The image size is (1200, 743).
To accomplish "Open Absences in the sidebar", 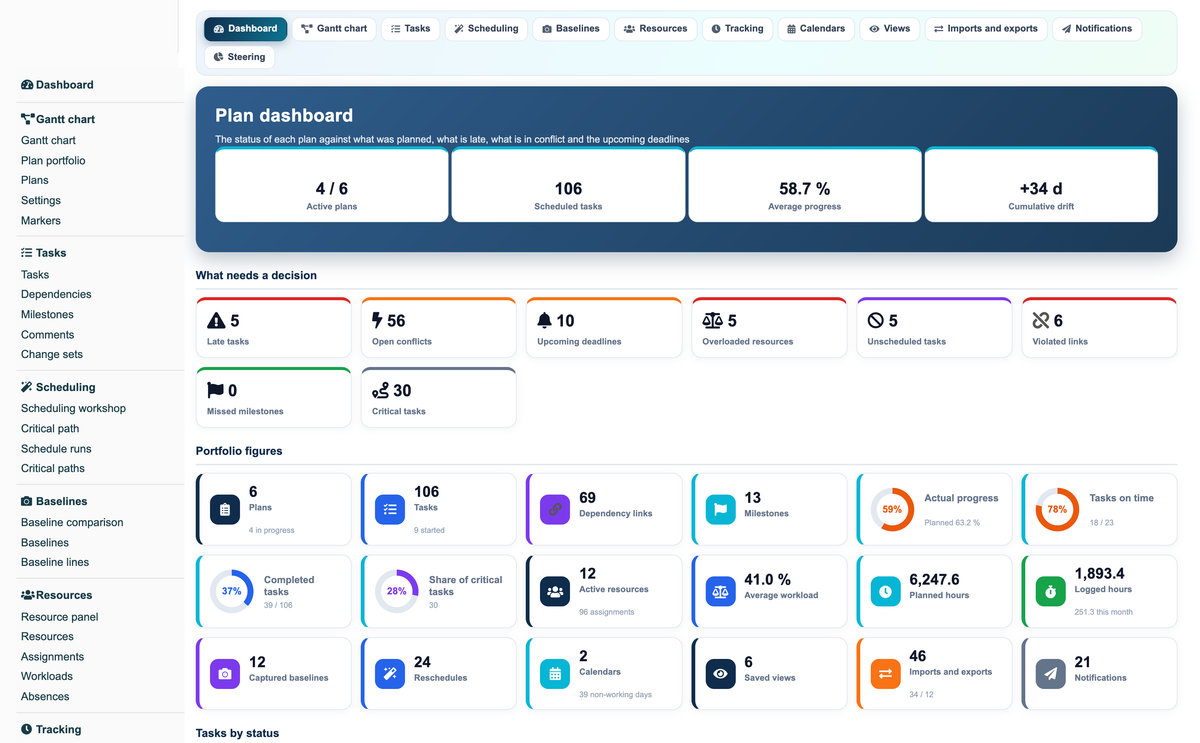I will point(45,697).
